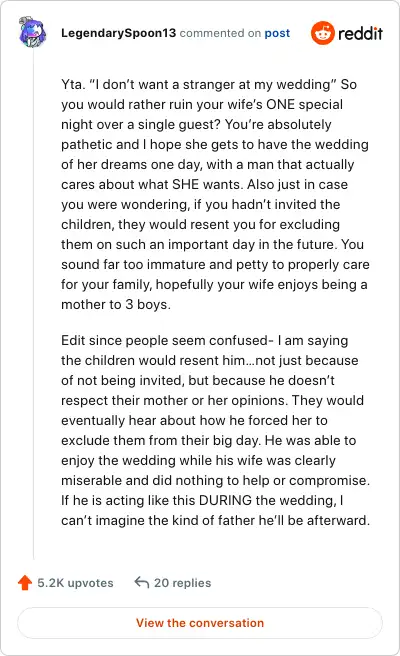The image size is (400, 656).
Task: Upvote using the orange arrow icon
Action: (x=25, y=583)
